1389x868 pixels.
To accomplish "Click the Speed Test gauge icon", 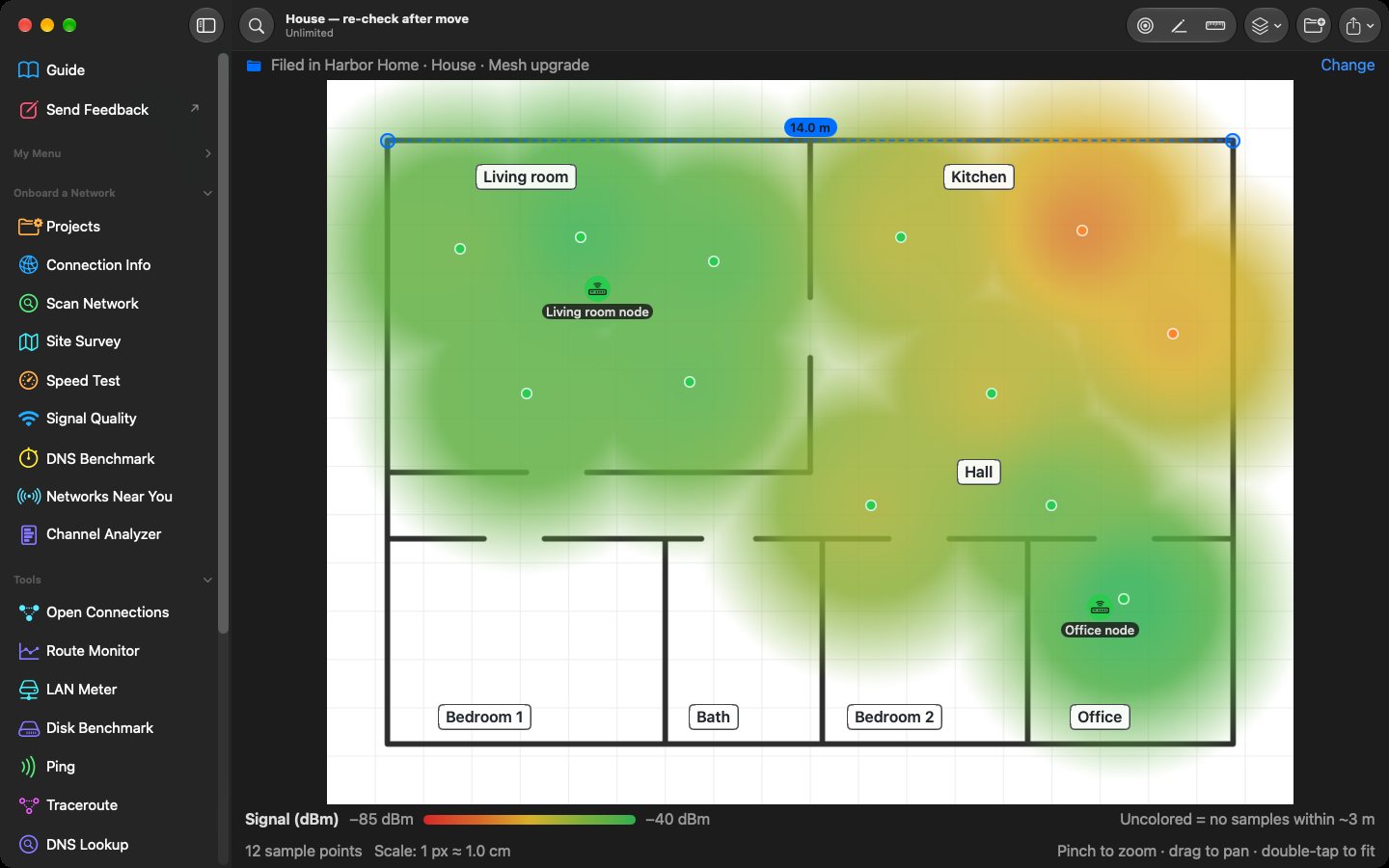I will (x=29, y=380).
